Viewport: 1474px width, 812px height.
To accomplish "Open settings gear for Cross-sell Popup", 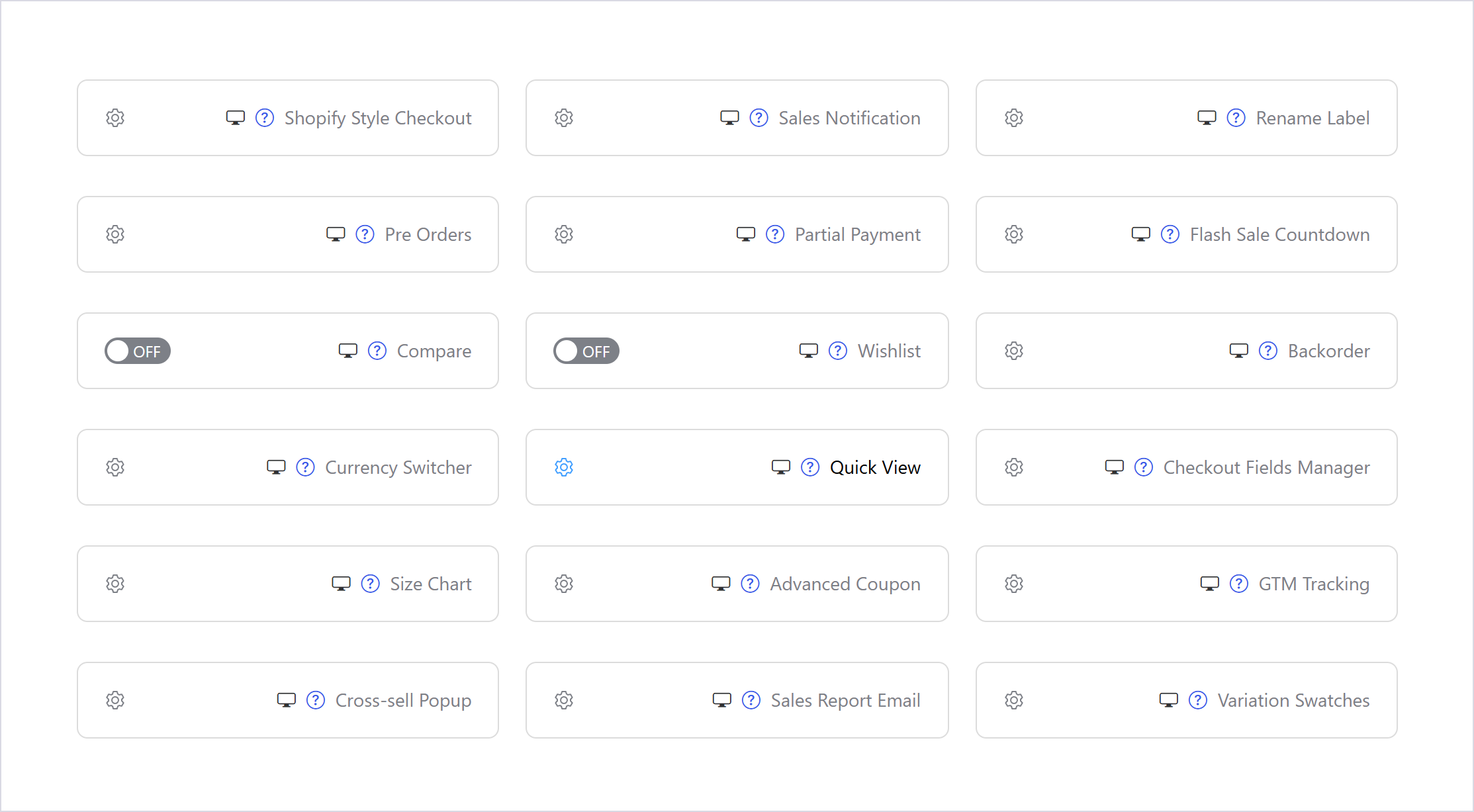I will point(115,700).
